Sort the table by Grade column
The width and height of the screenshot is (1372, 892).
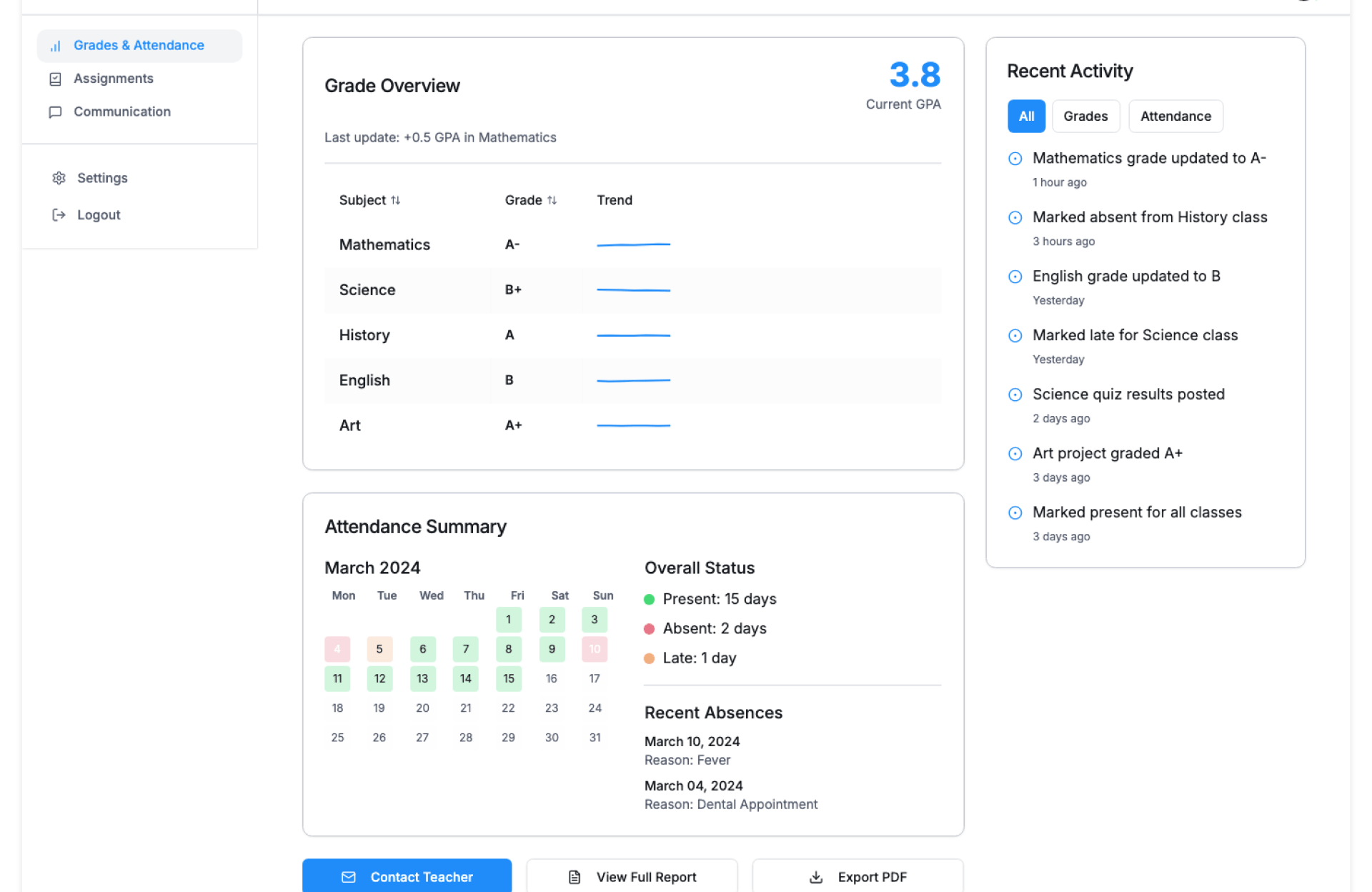click(x=530, y=201)
